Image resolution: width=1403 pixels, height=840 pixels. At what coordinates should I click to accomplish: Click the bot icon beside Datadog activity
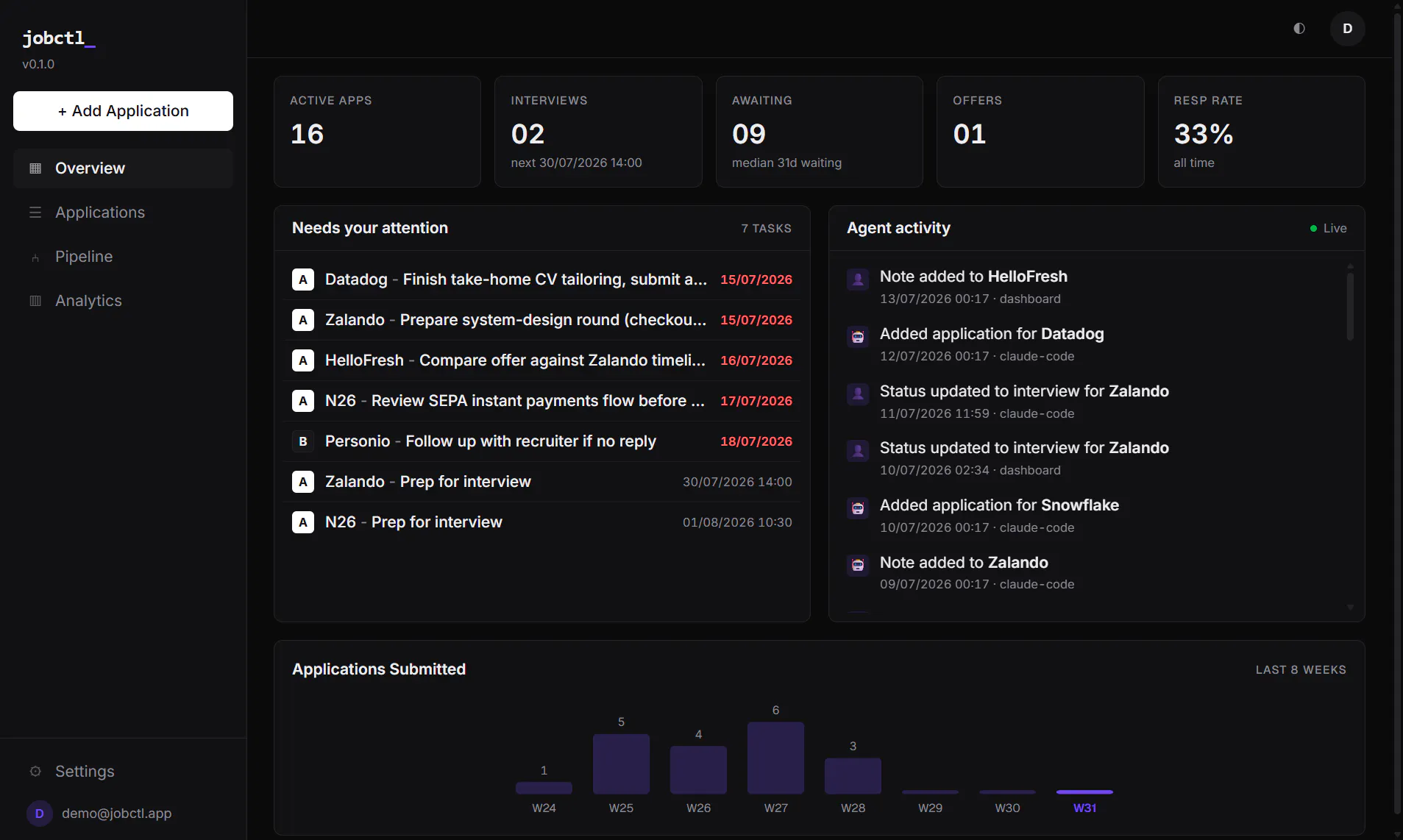click(858, 337)
